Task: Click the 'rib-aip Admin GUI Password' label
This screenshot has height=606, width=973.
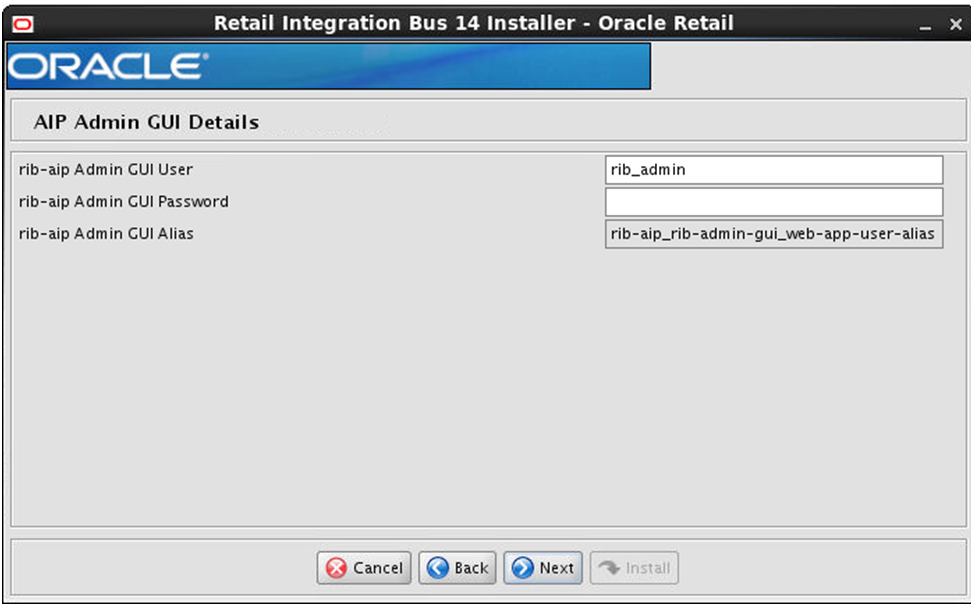Action: pyautogui.click(x=123, y=202)
